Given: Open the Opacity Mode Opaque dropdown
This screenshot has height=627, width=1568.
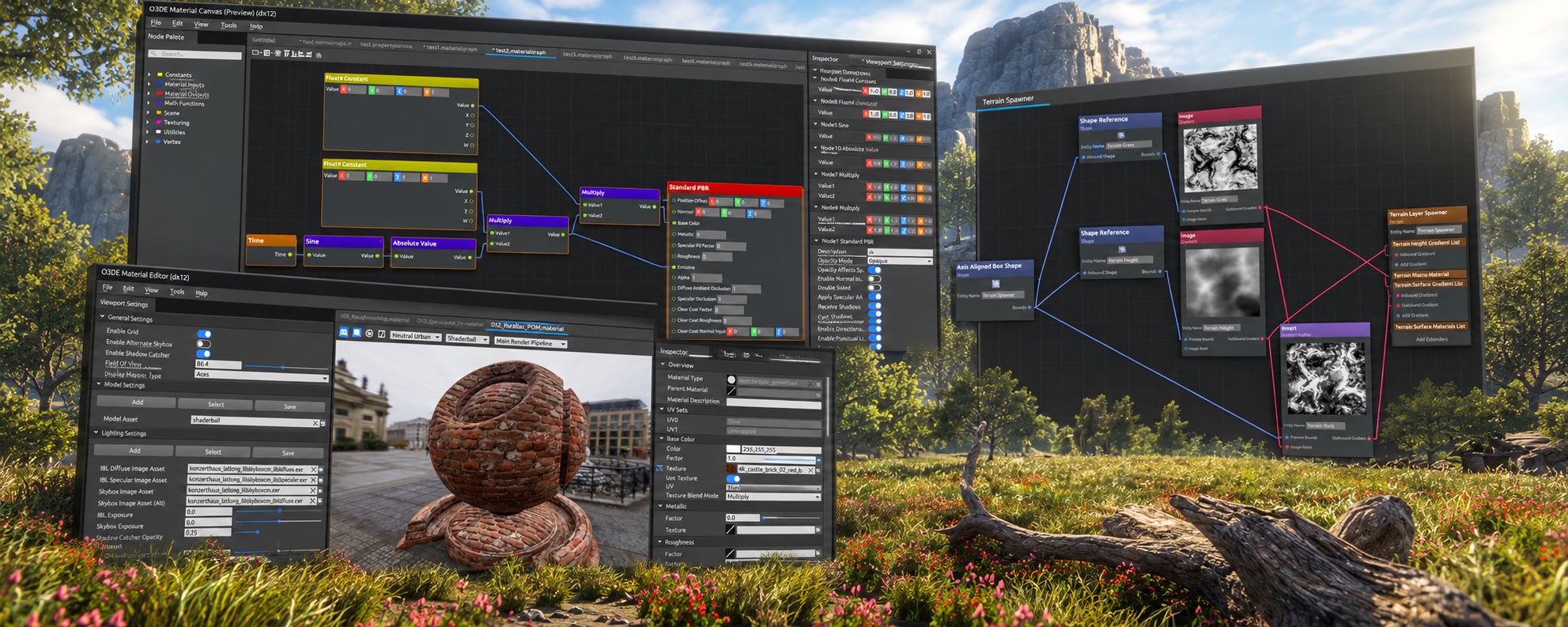Looking at the screenshot, I should pyautogui.click(x=900, y=261).
